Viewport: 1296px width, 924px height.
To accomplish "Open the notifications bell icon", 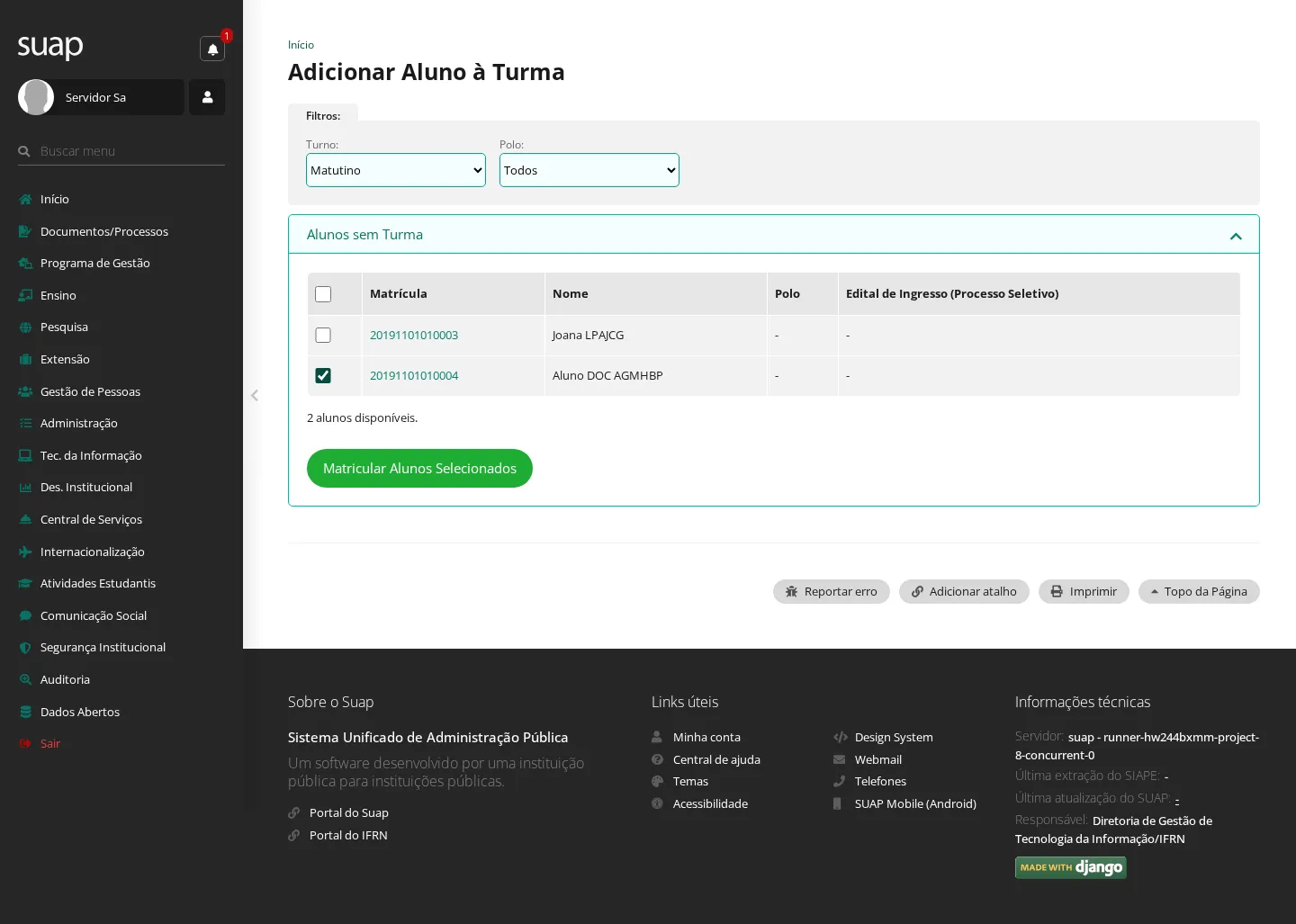I will (x=212, y=49).
